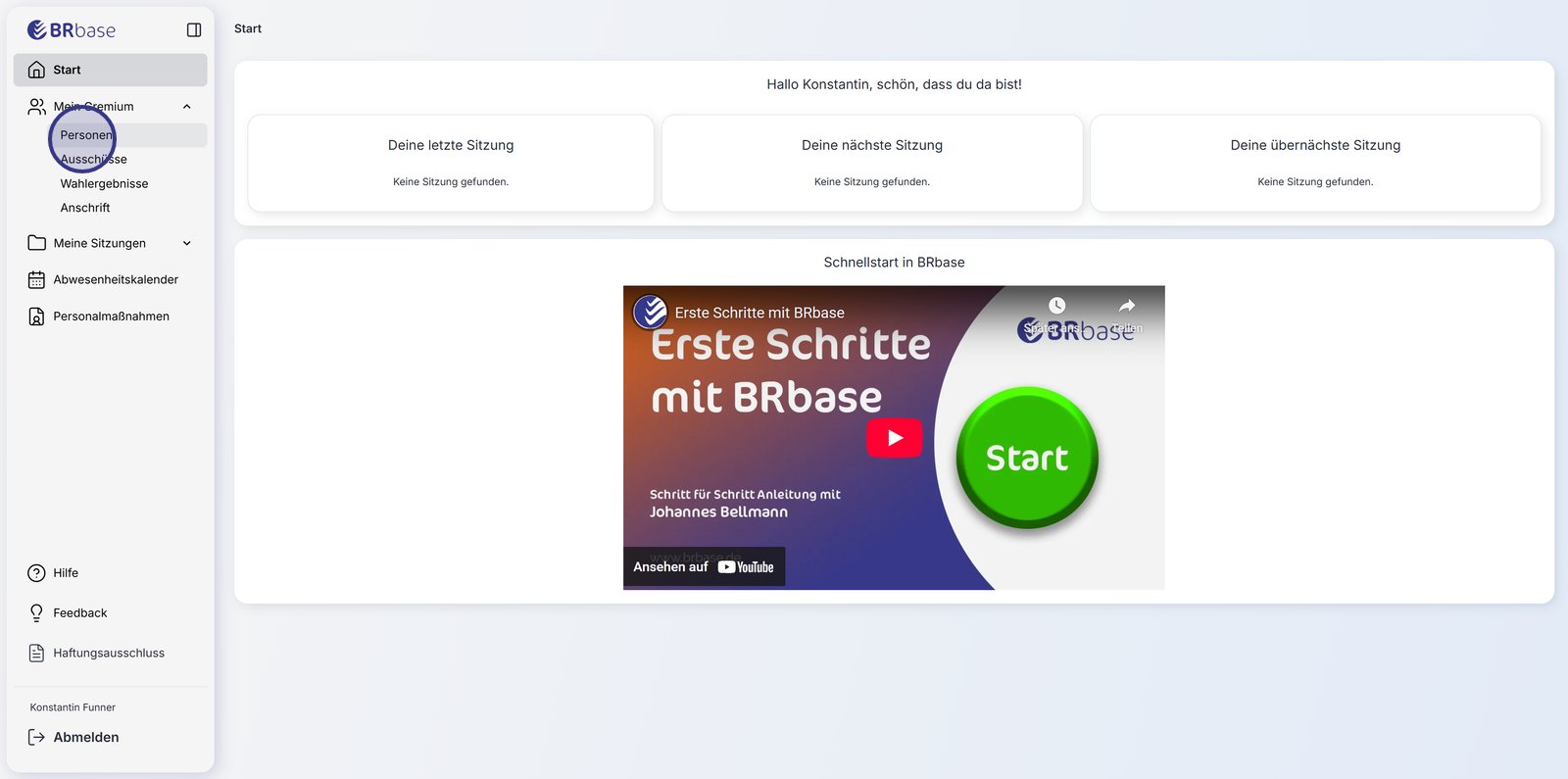1568x779 pixels.
Task: Open Abwesenheitskalender
Action: (x=116, y=279)
